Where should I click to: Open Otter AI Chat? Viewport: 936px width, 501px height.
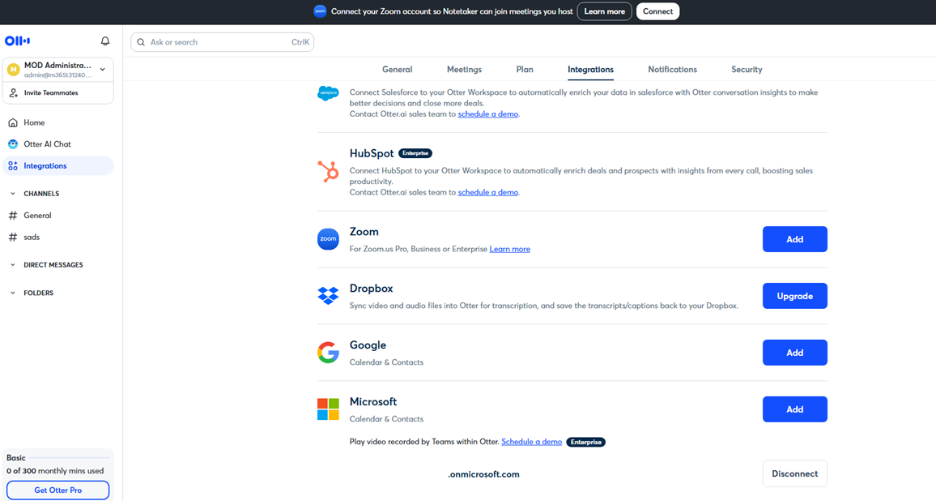58,144
